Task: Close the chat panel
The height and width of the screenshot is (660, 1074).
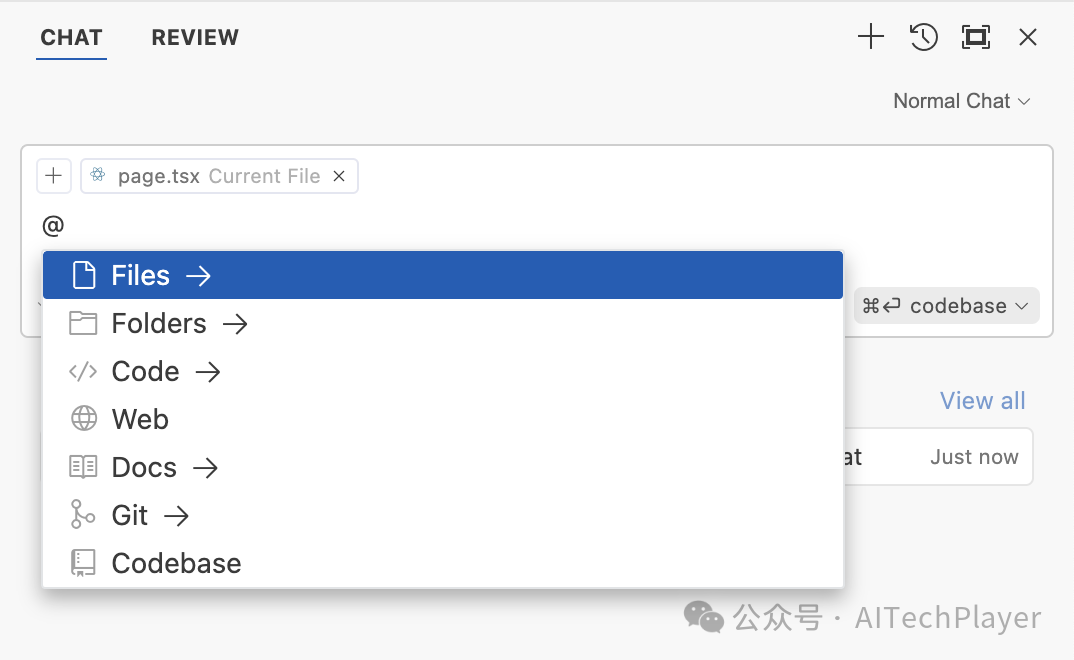Action: (1027, 38)
